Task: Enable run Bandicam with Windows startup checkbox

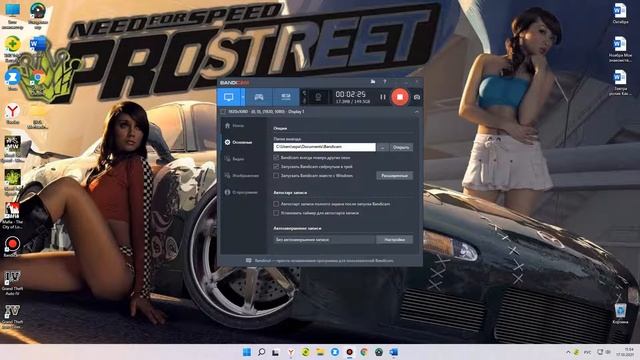Action: click(276, 176)
